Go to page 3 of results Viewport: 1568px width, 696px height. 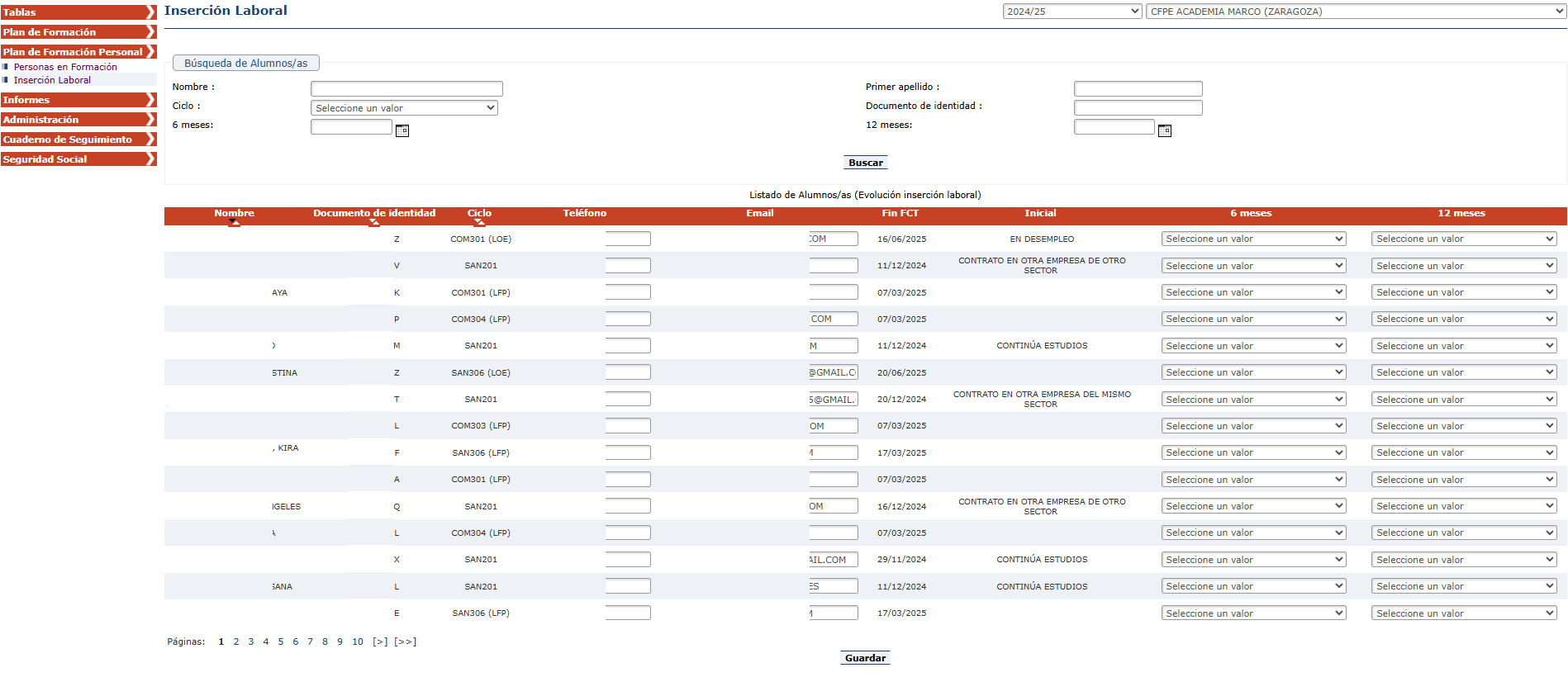coord(251,642)
